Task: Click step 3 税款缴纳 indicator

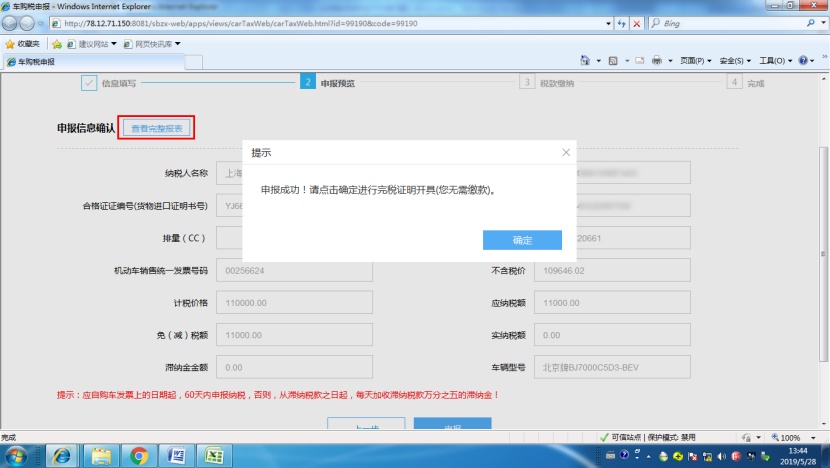Action: (x=527, y=82)
